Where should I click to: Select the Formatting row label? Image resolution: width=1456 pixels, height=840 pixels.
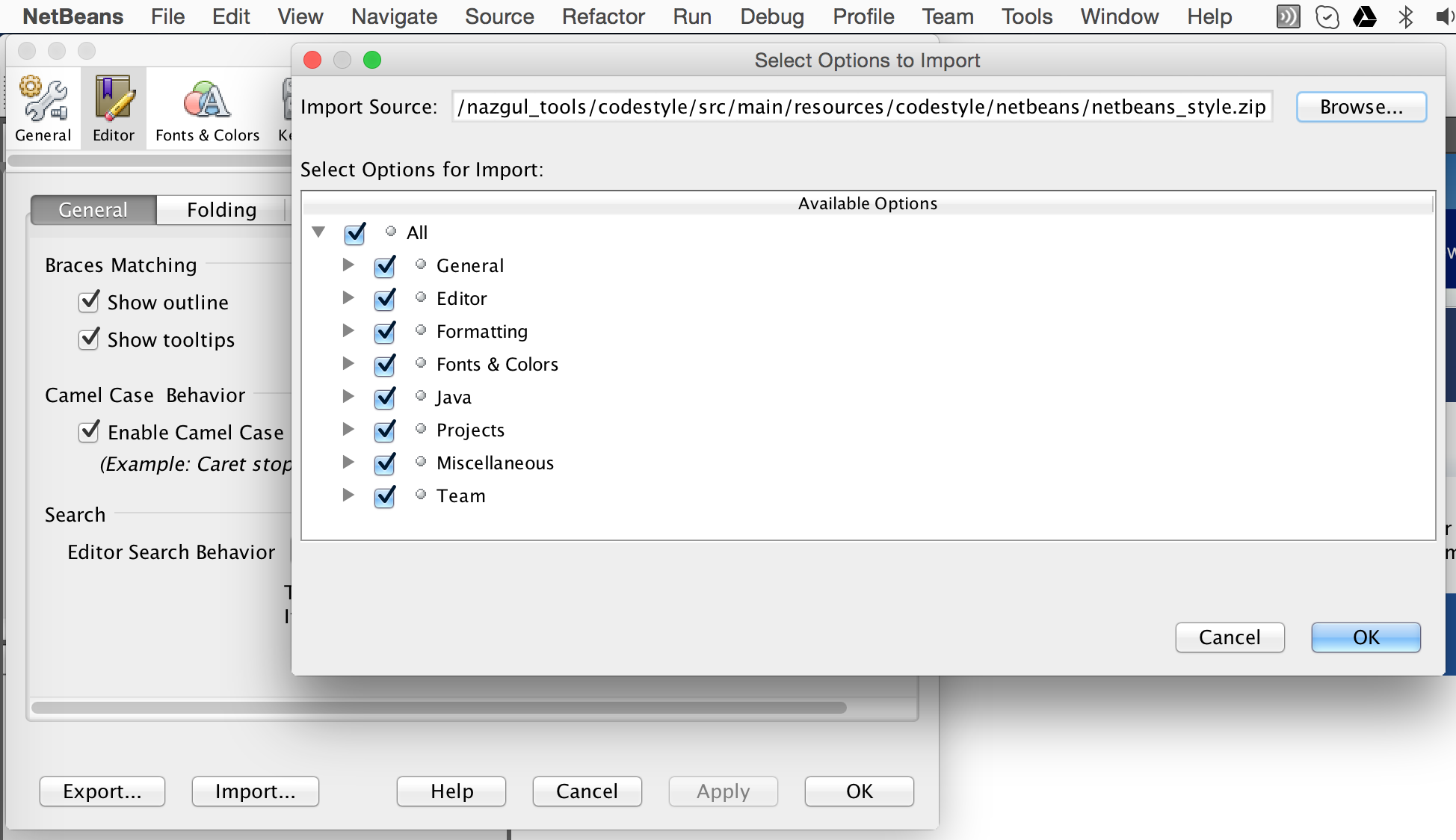click(x=482, y=332)
